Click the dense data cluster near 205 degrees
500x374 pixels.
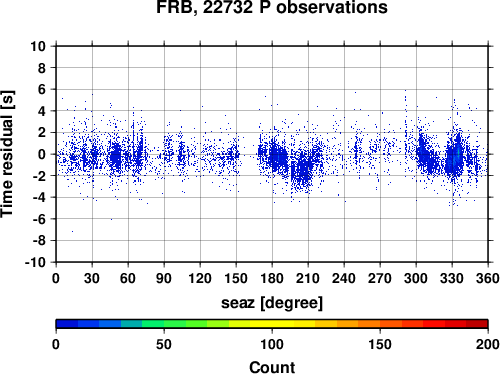tap(302, 170)
